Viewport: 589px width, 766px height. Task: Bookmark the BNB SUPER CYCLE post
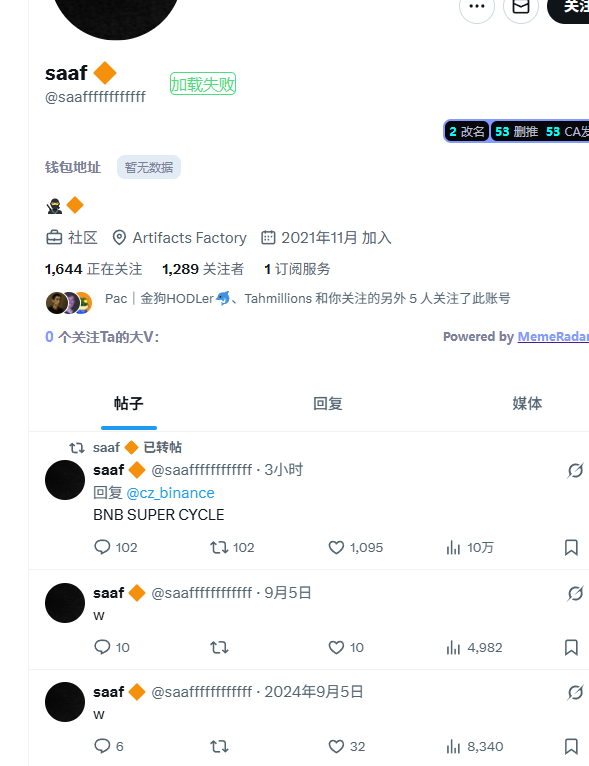pos(571,547)
